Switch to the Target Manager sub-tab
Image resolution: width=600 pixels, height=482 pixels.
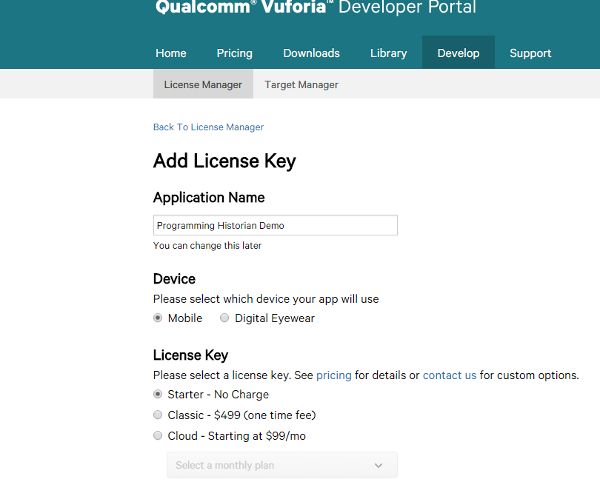point(301,85)
